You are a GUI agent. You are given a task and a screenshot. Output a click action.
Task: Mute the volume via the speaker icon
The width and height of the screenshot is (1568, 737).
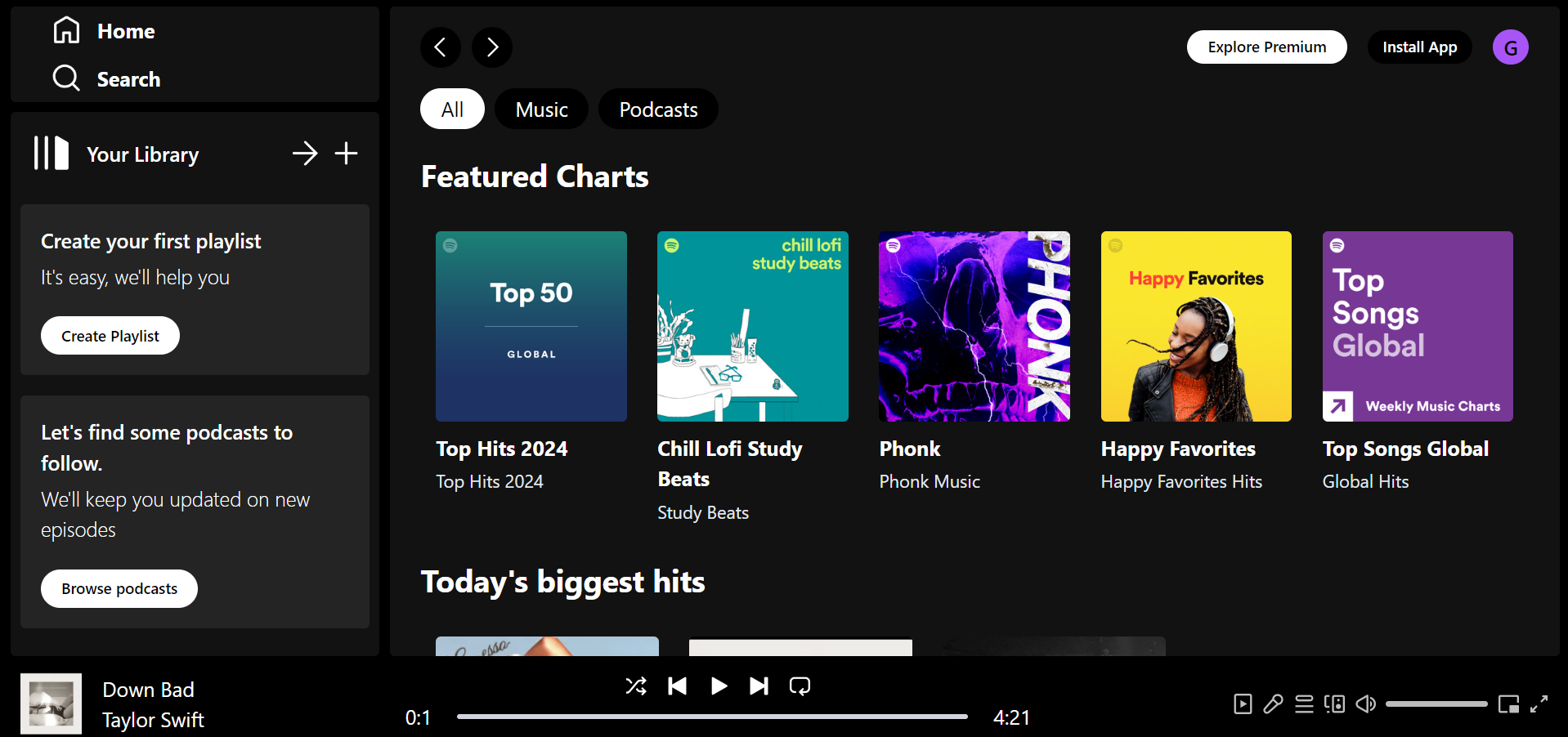point(1365,703)
